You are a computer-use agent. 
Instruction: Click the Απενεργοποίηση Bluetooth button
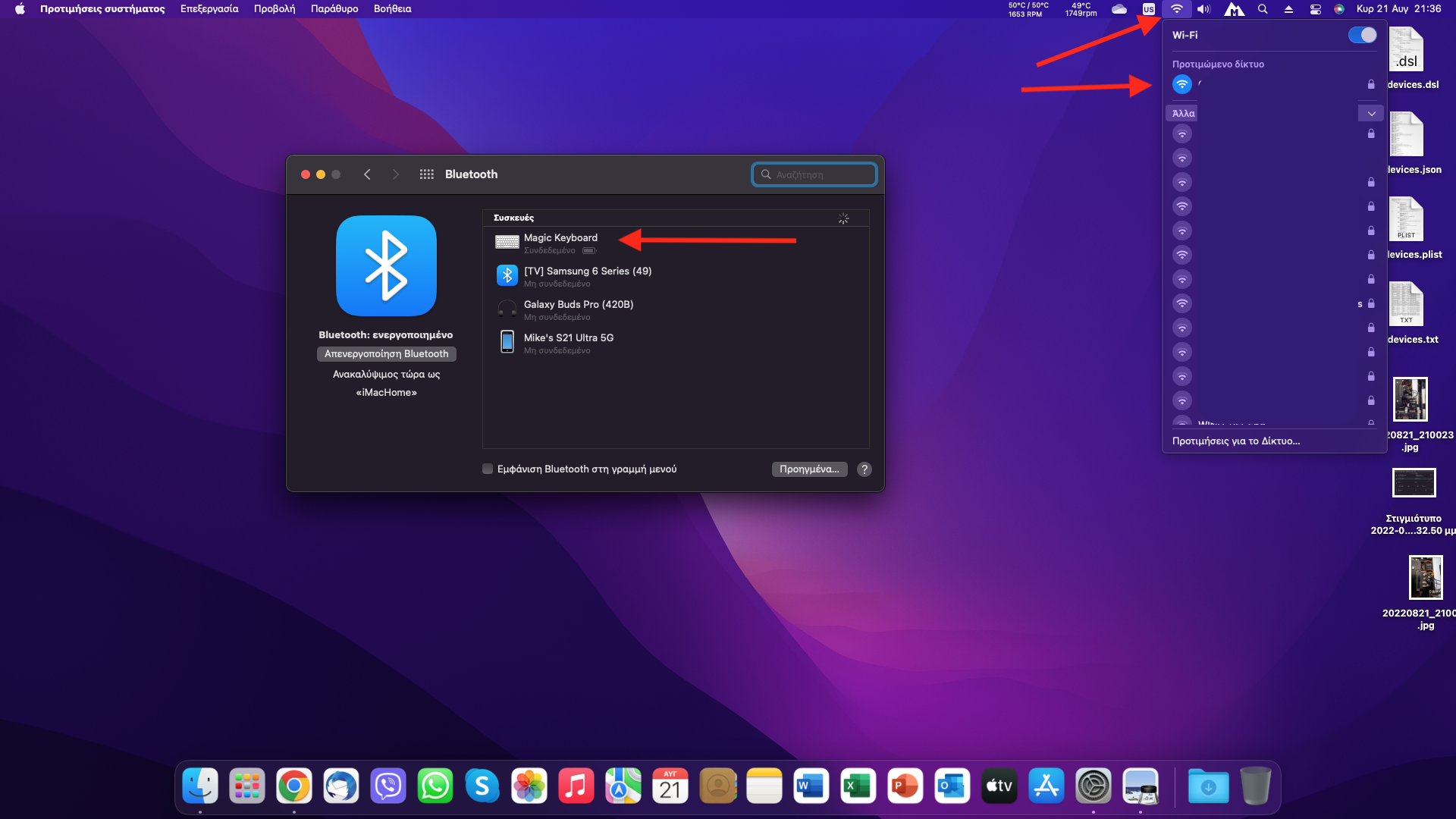click(386, 354)
